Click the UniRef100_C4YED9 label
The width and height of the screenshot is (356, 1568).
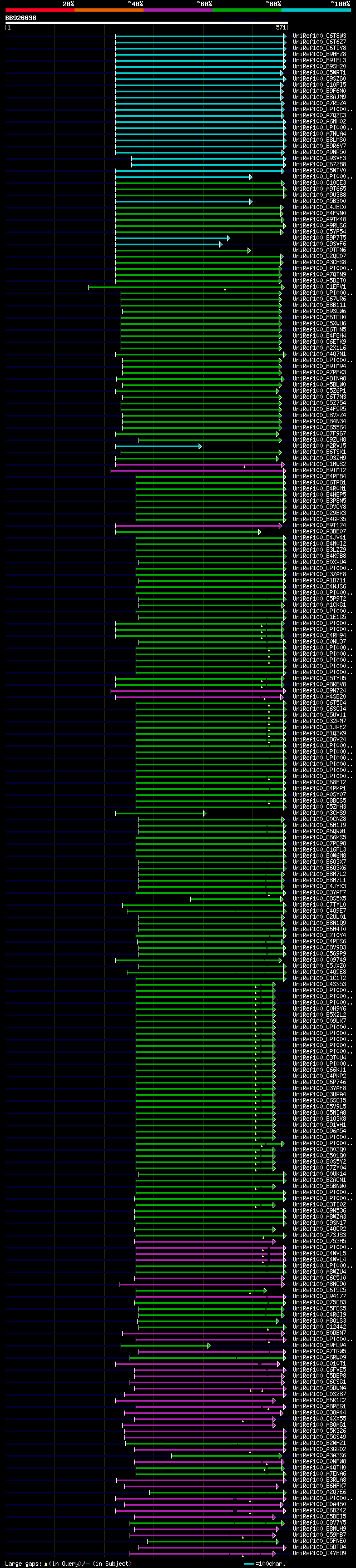(319, 1553)
